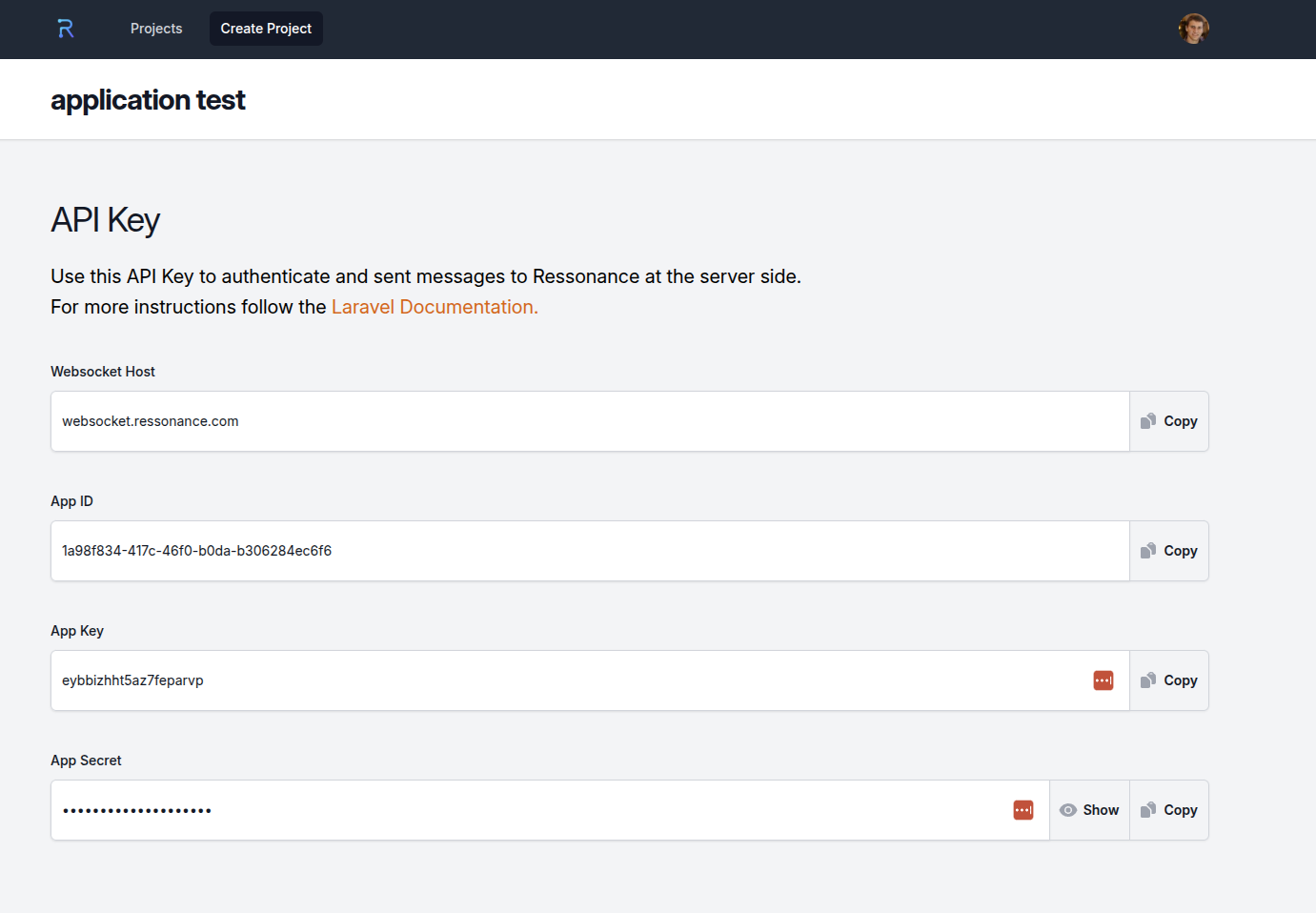Click the password manager icon in App Key

(x=1103, y=680)
